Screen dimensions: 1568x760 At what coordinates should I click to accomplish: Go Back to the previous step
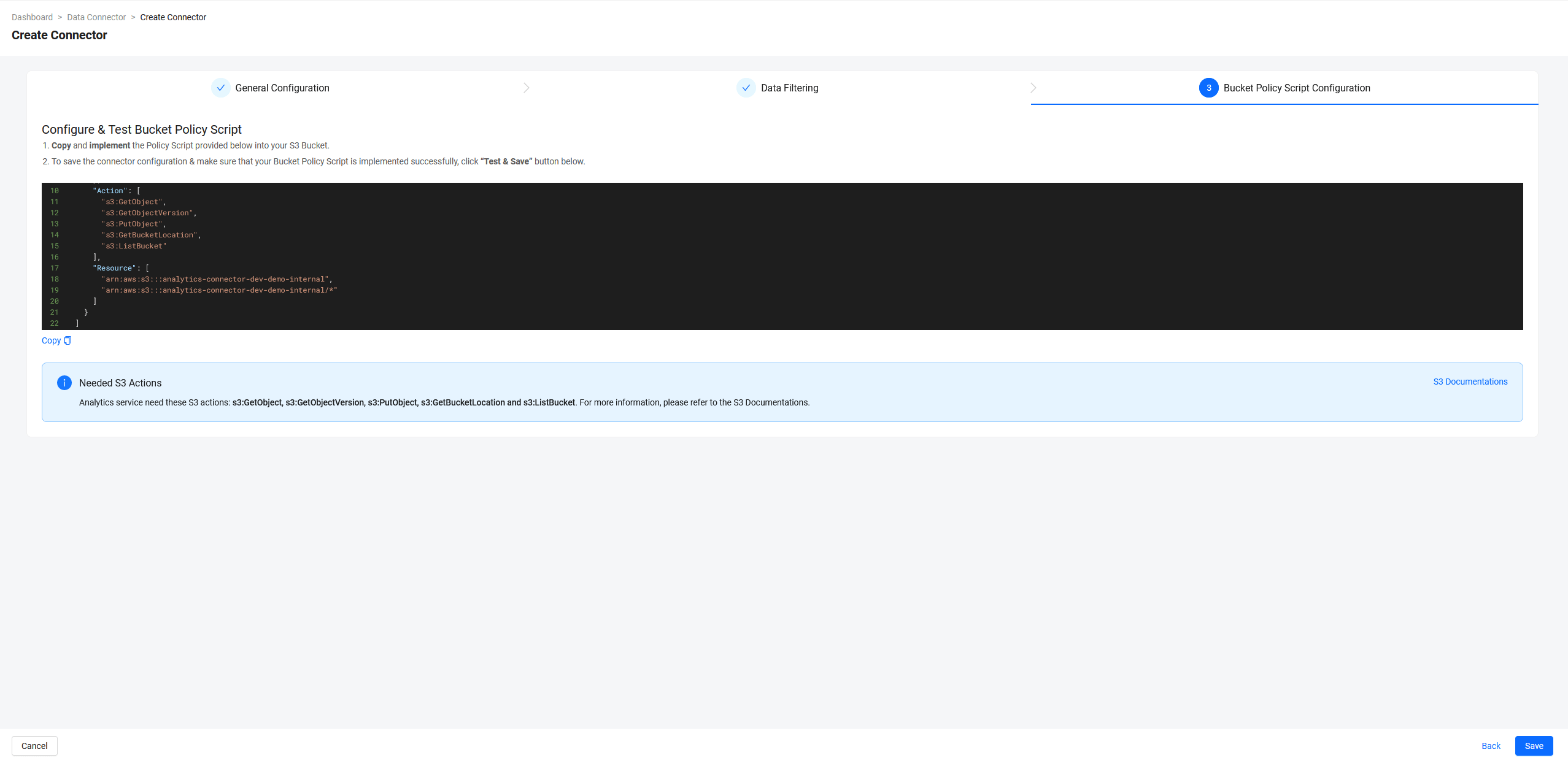click(x=1490, y=745)
